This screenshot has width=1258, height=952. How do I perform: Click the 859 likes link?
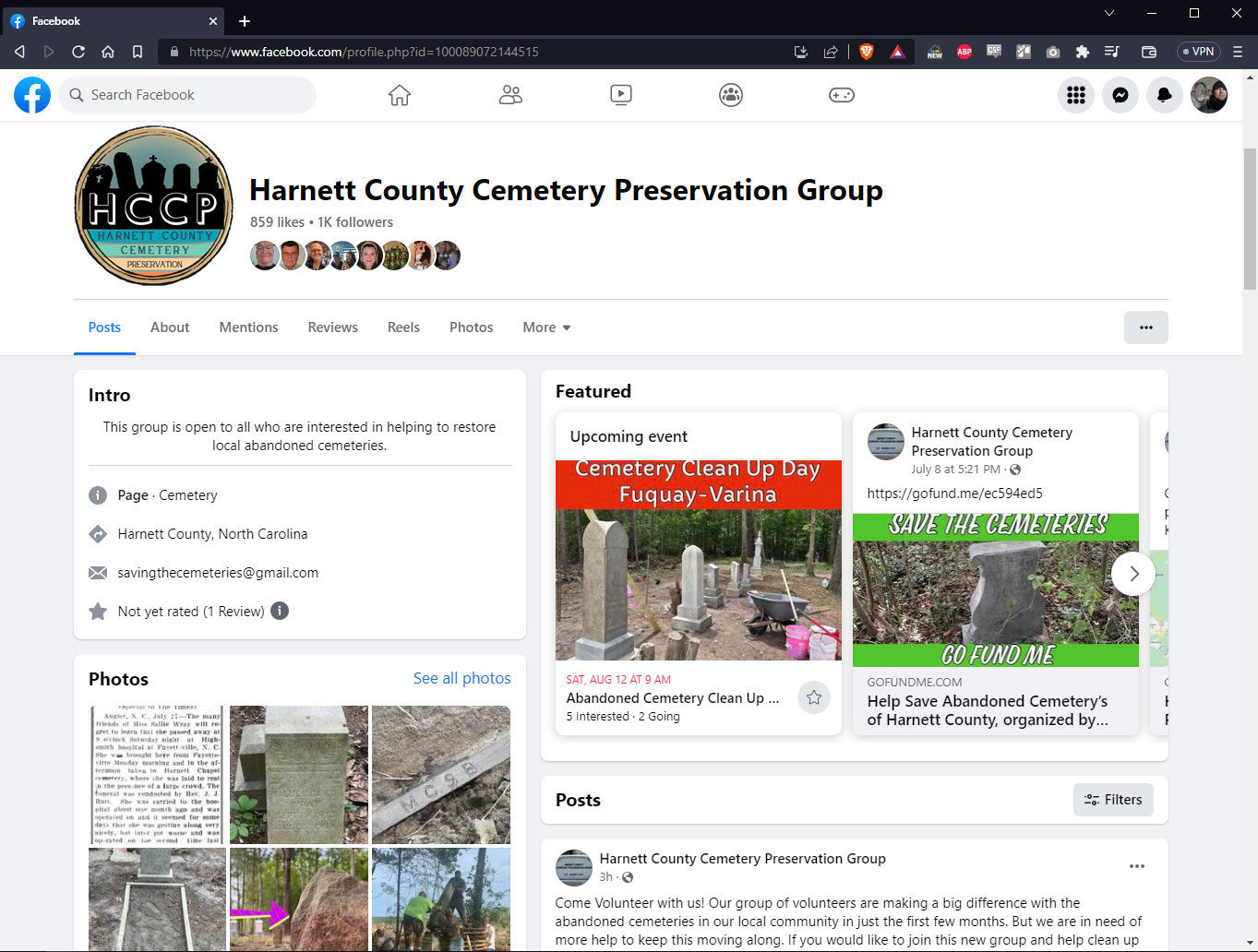point(277,222)
